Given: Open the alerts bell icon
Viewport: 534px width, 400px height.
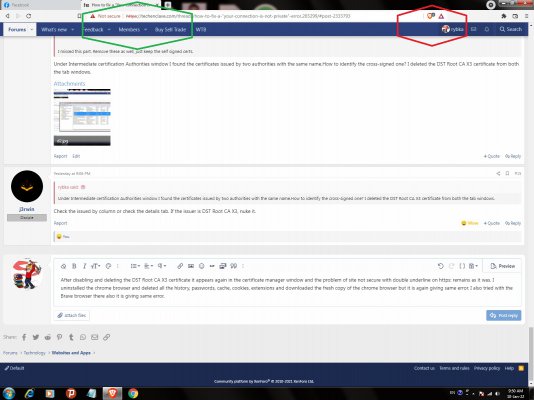Looking at the screenshot, I should (x=487, y=29).
